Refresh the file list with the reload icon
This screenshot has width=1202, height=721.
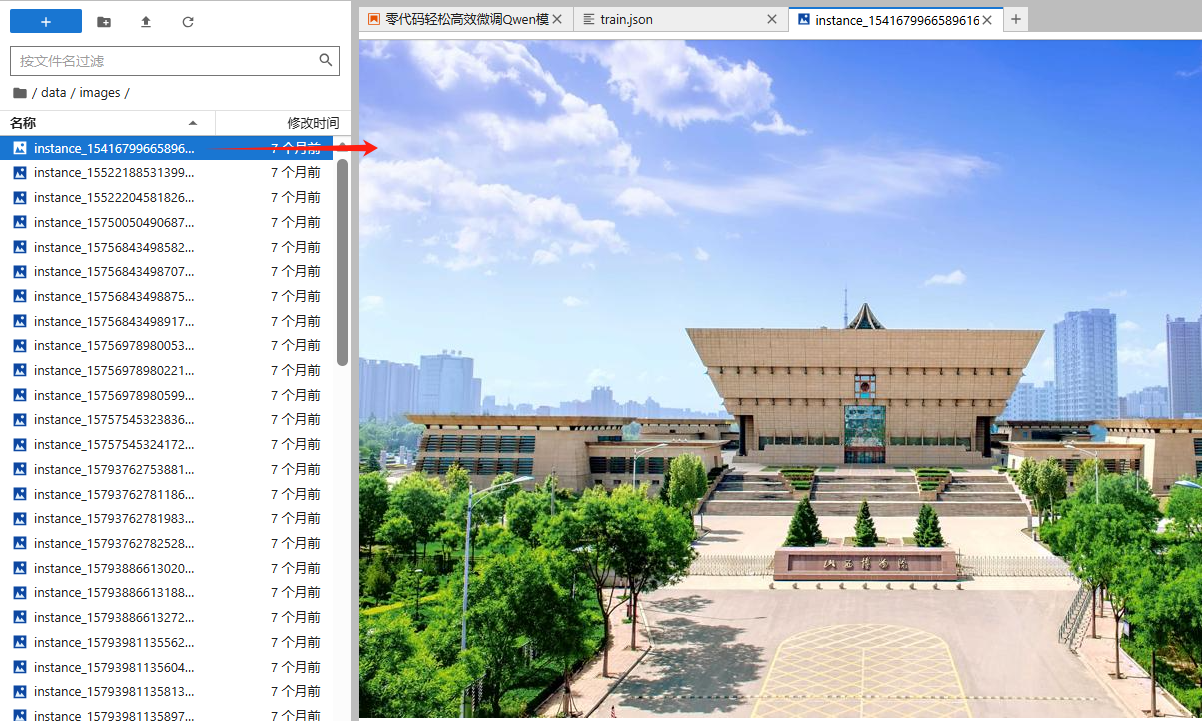[188, 22]
